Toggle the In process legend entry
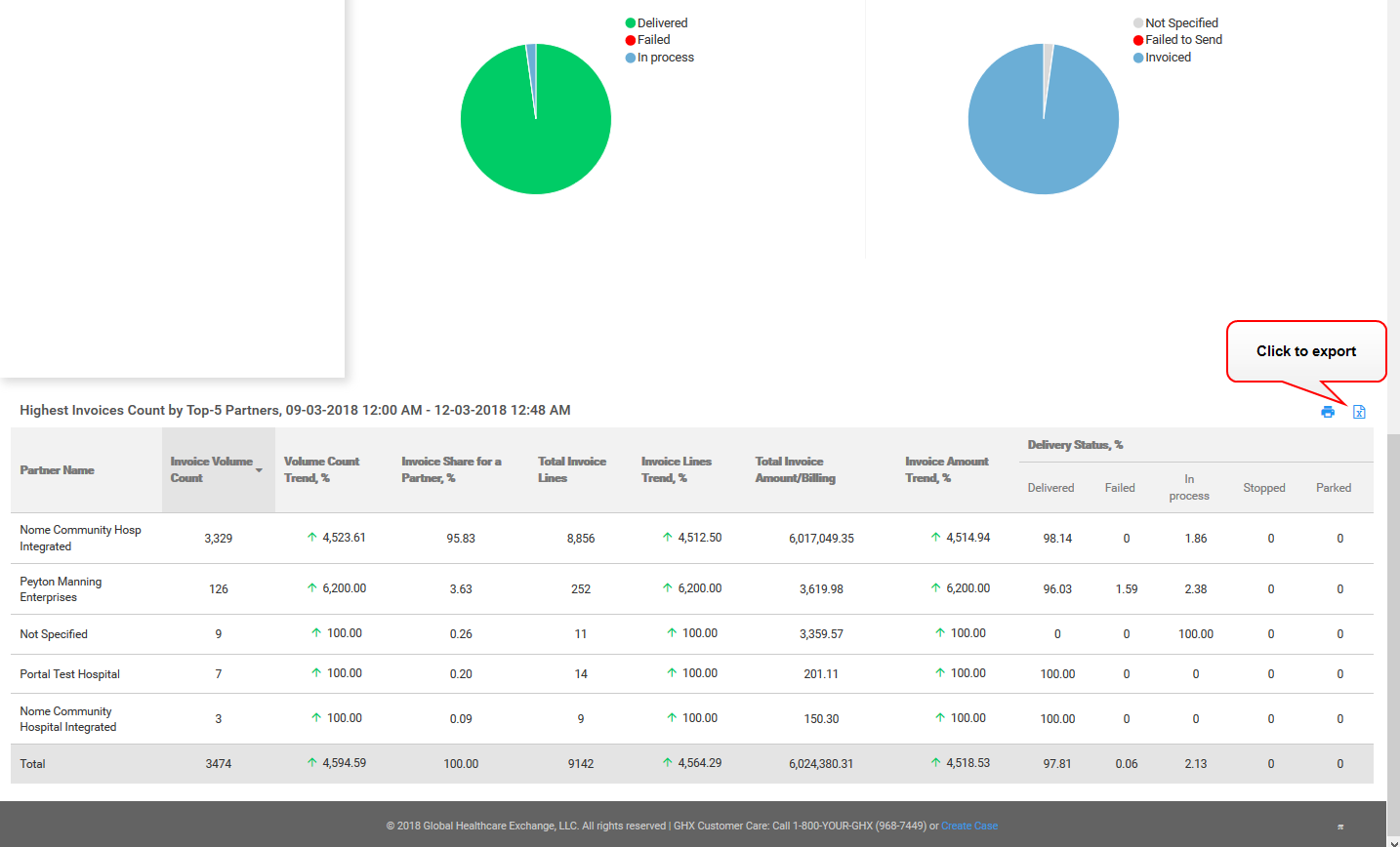 point(665,58)
